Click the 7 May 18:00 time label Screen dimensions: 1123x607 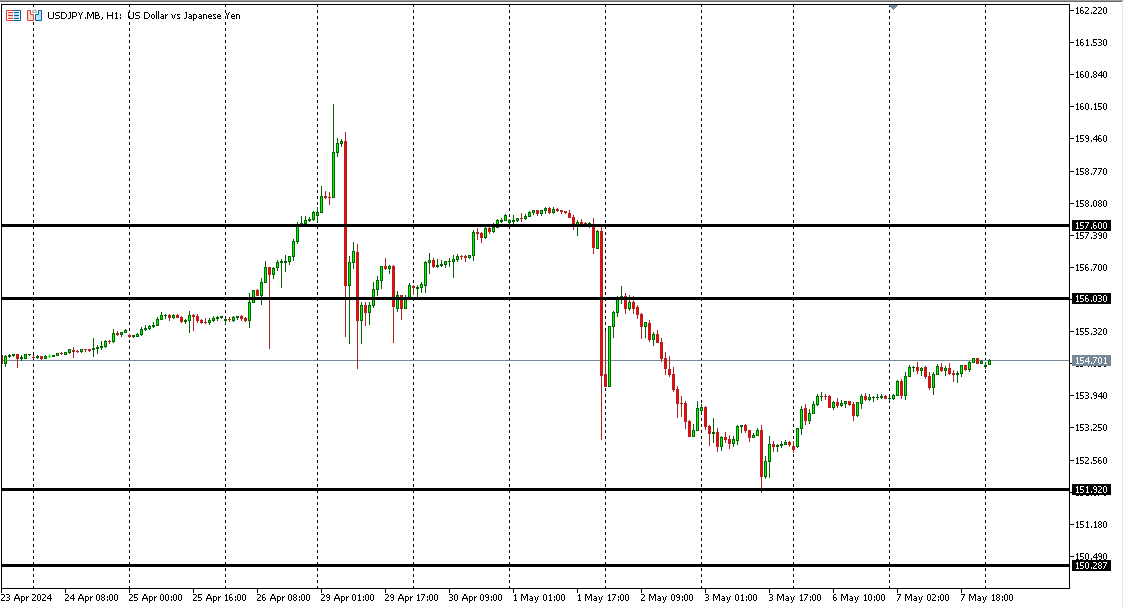pyautogui.click(x=987, y=598)
